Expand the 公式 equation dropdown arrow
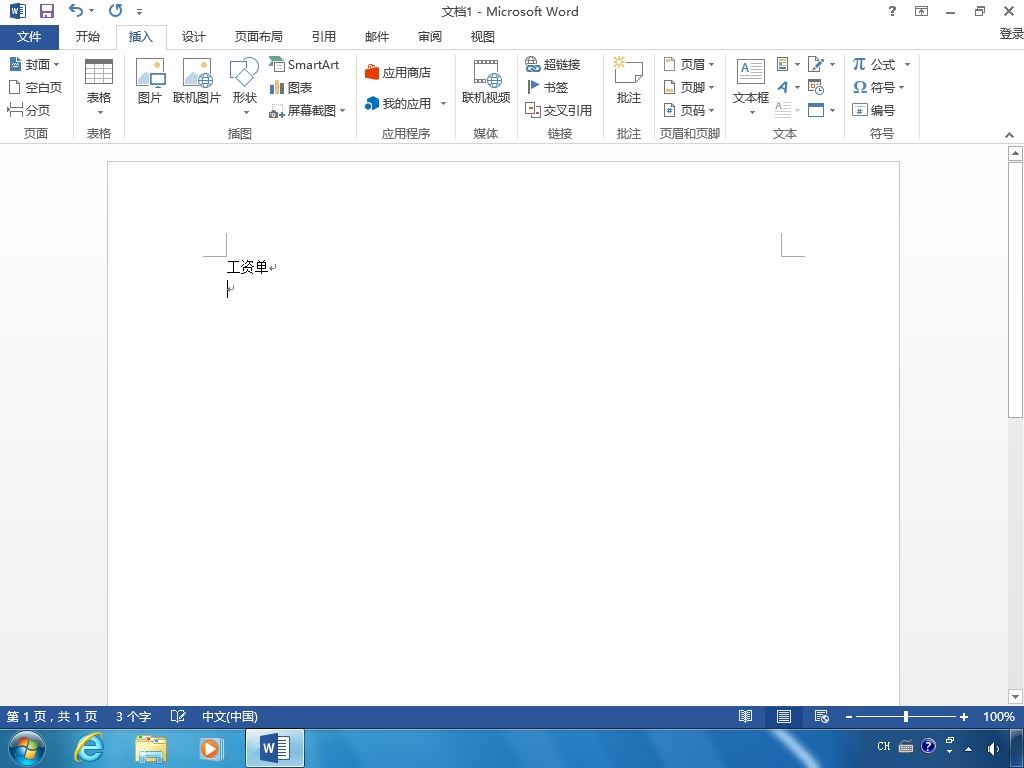Screen dimensions: 1024x768 pyautogui.click(x=907, y=64)
